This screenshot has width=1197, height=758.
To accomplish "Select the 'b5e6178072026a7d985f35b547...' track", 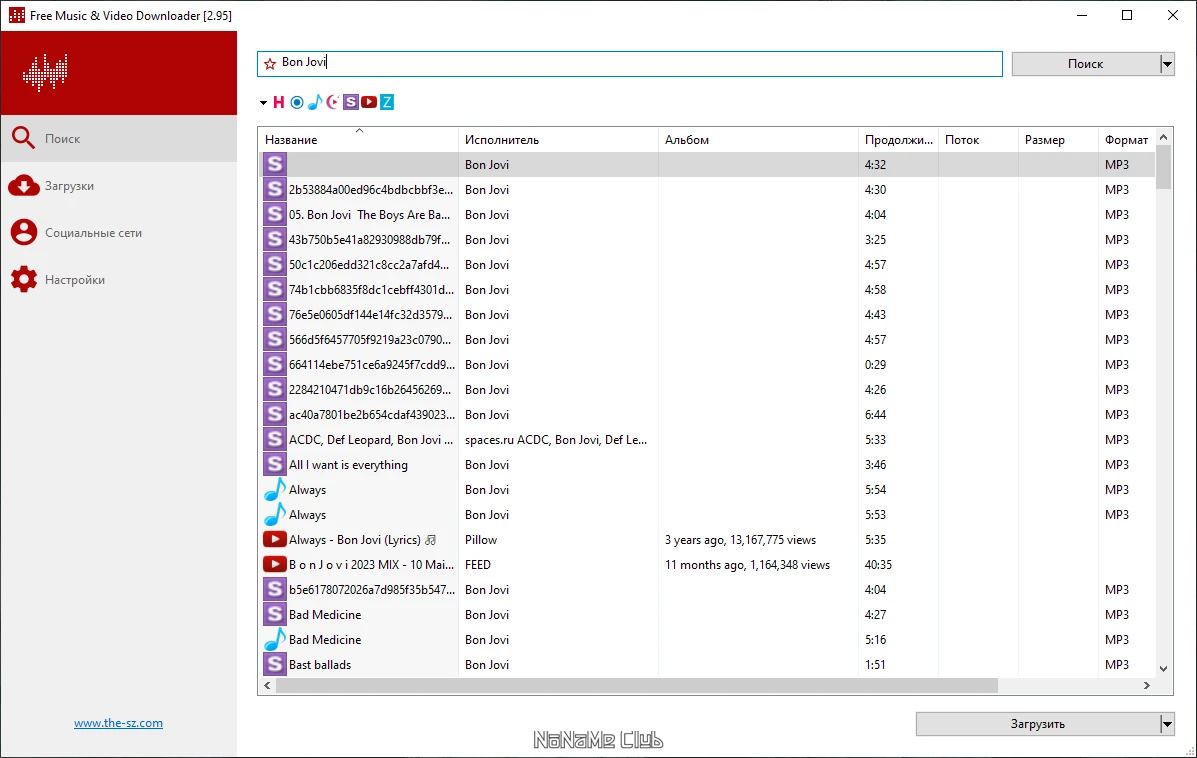I will coord(372,589).
